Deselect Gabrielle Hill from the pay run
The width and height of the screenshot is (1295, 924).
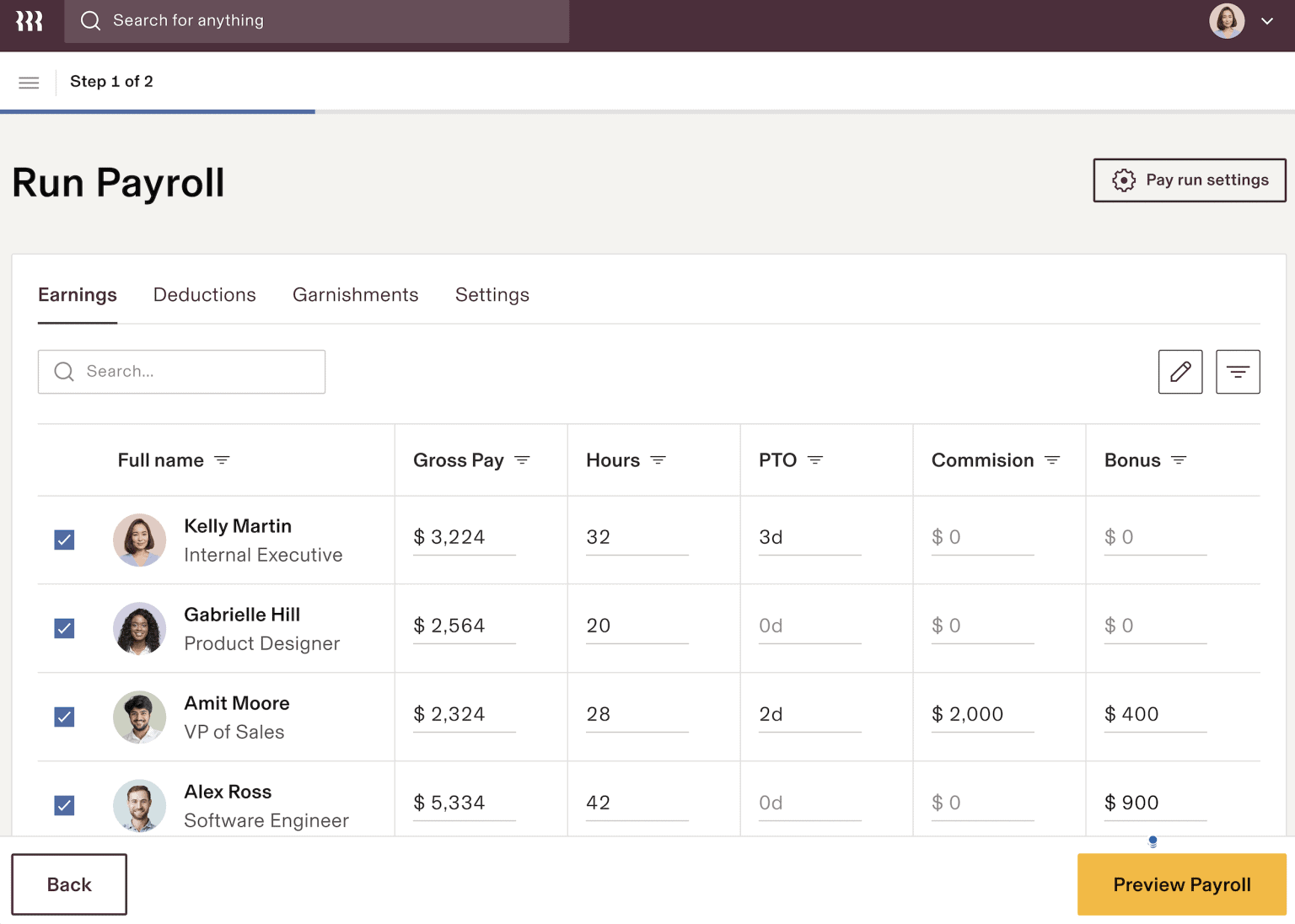pyautogui.click(x=64, y=628)
